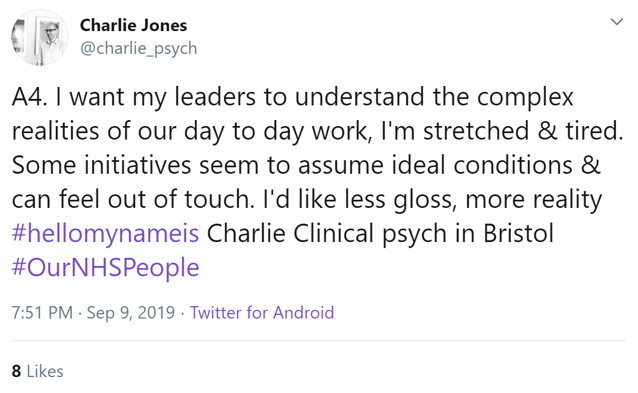Image resolution: width=638 pixels, height=393 pixels.
Task: Click the Charlie Jones display name
Action: pyautogui.click(x=133, y=25)
